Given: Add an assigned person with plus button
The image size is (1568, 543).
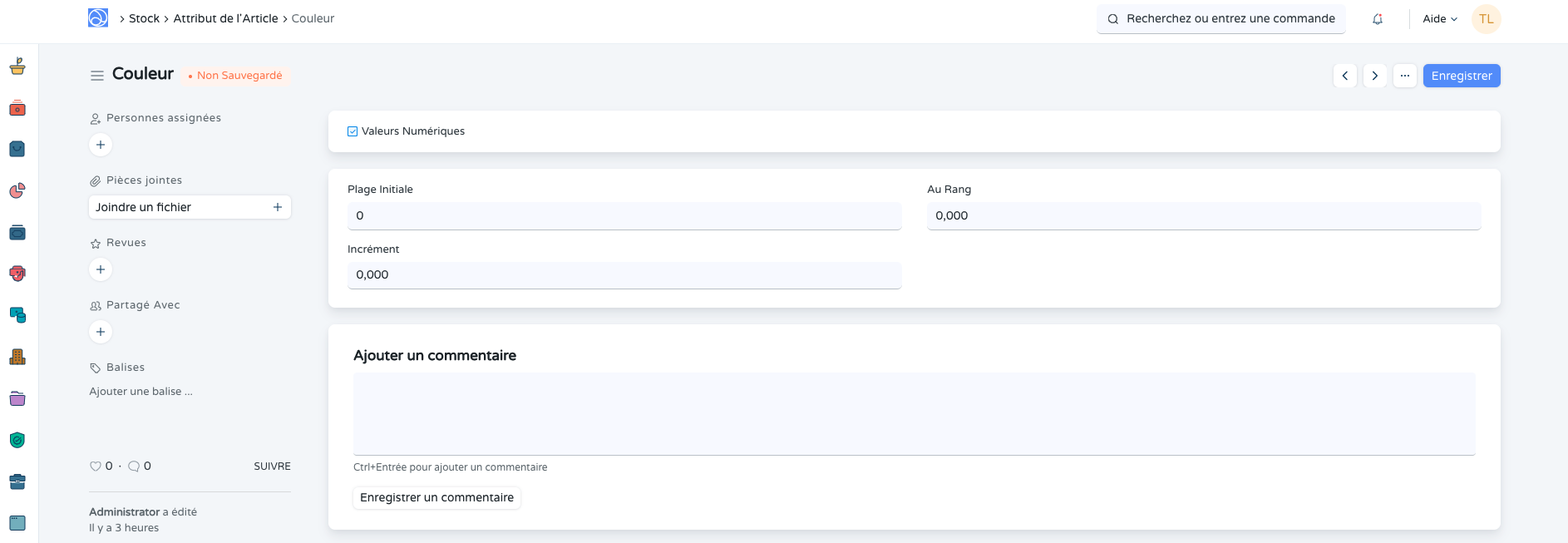Looking at the screenshot, I should coord(101,145).
